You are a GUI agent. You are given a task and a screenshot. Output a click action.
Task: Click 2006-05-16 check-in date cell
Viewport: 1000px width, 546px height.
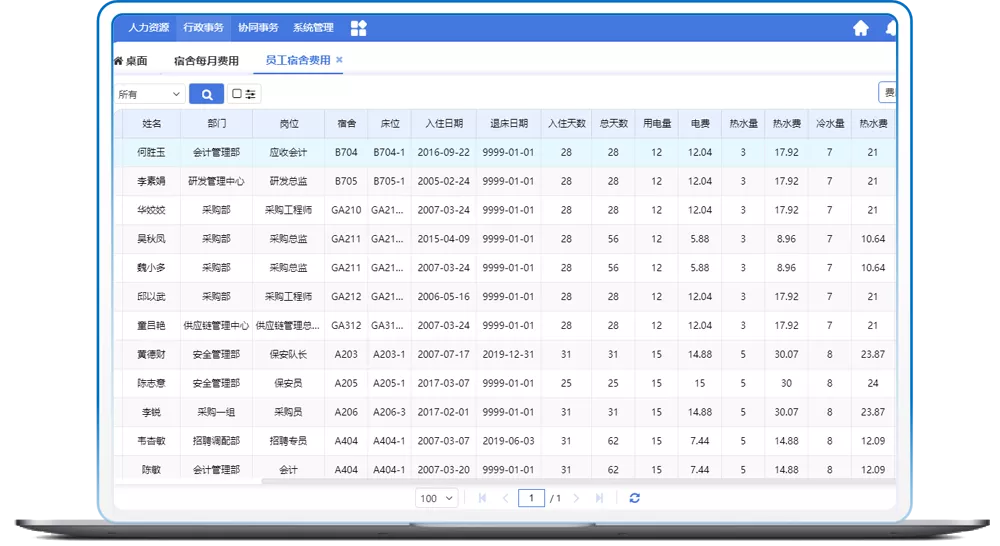pyautogui.click(x=444, y=297)
